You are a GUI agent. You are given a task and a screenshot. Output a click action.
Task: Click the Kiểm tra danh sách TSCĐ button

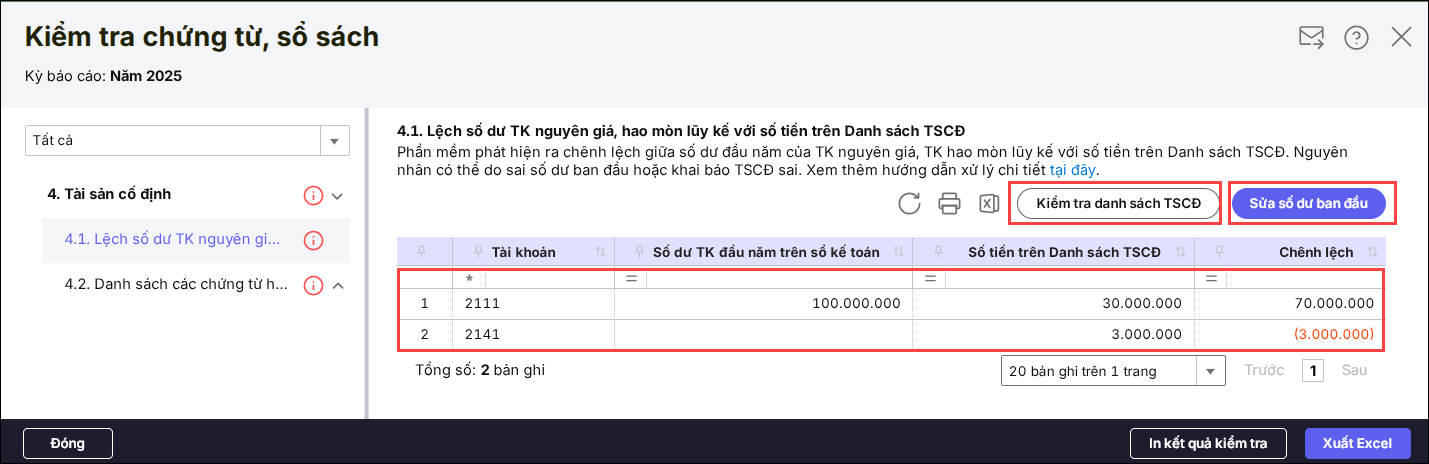pyautogui.click(x=1117, y=203)
